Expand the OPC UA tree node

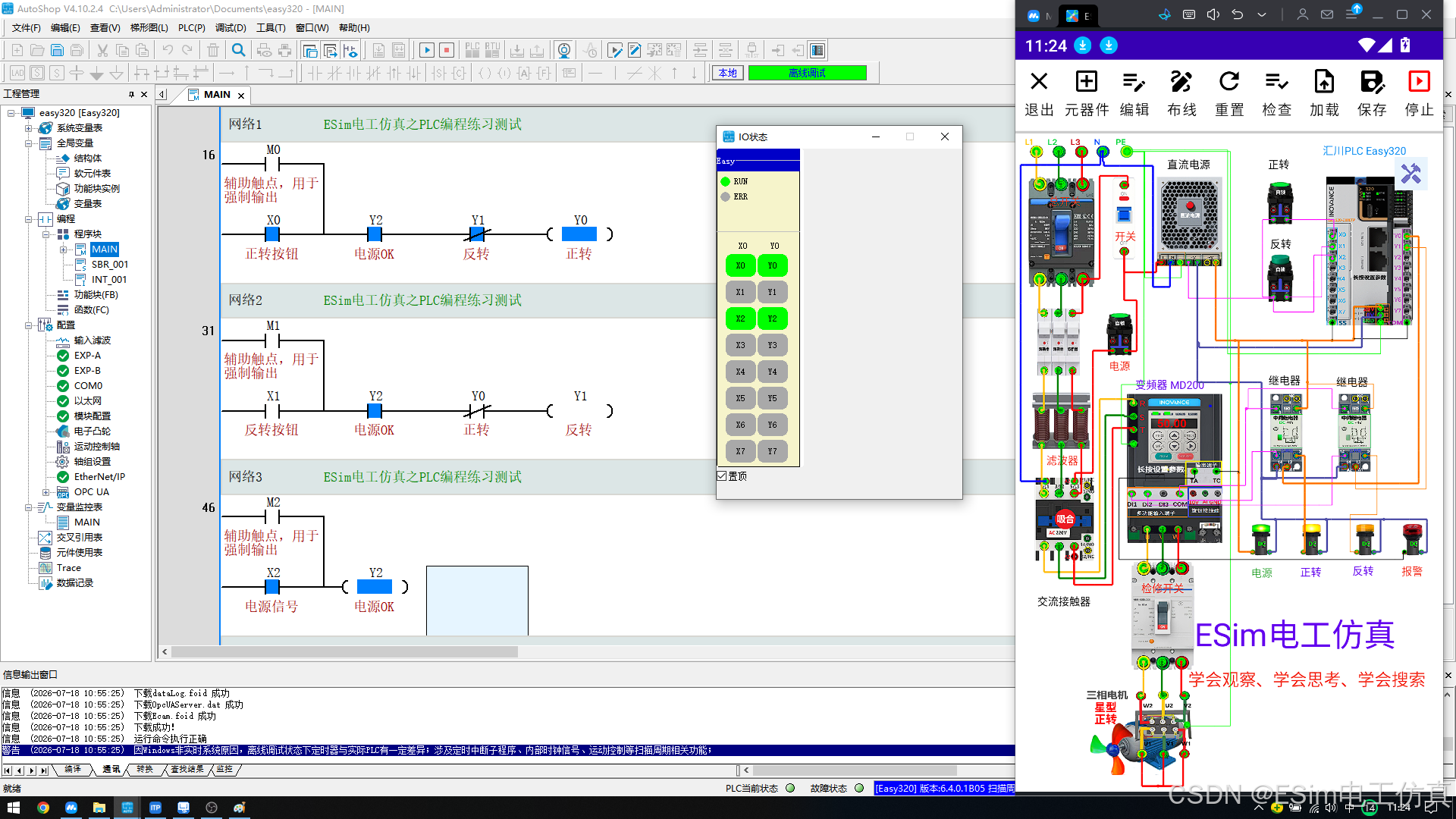click(46, 492)
